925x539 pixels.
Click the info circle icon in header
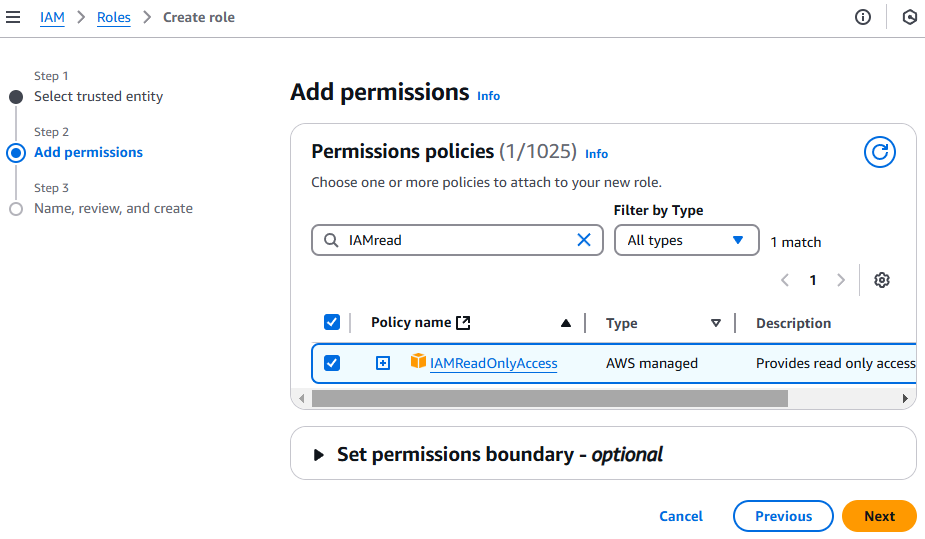click(863, 17)
